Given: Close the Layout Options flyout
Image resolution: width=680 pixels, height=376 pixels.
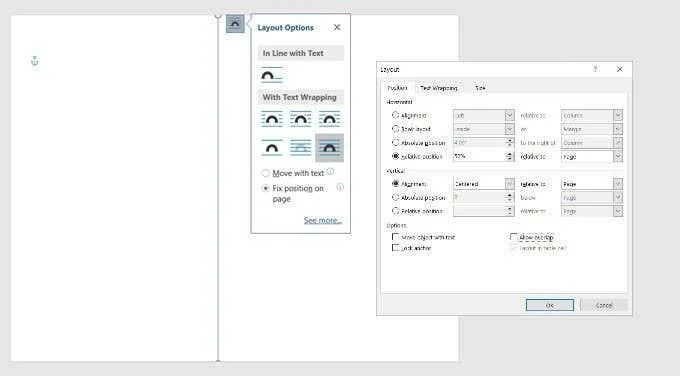Looking at the screenshot, I should 337,27.
